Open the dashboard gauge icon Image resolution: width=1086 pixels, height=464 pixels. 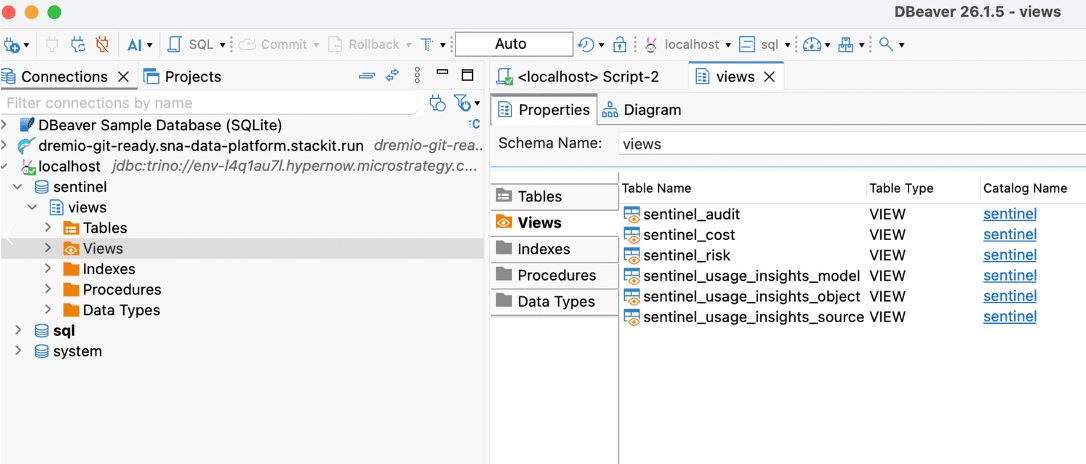pyautogui.click(x=812, y=45)
